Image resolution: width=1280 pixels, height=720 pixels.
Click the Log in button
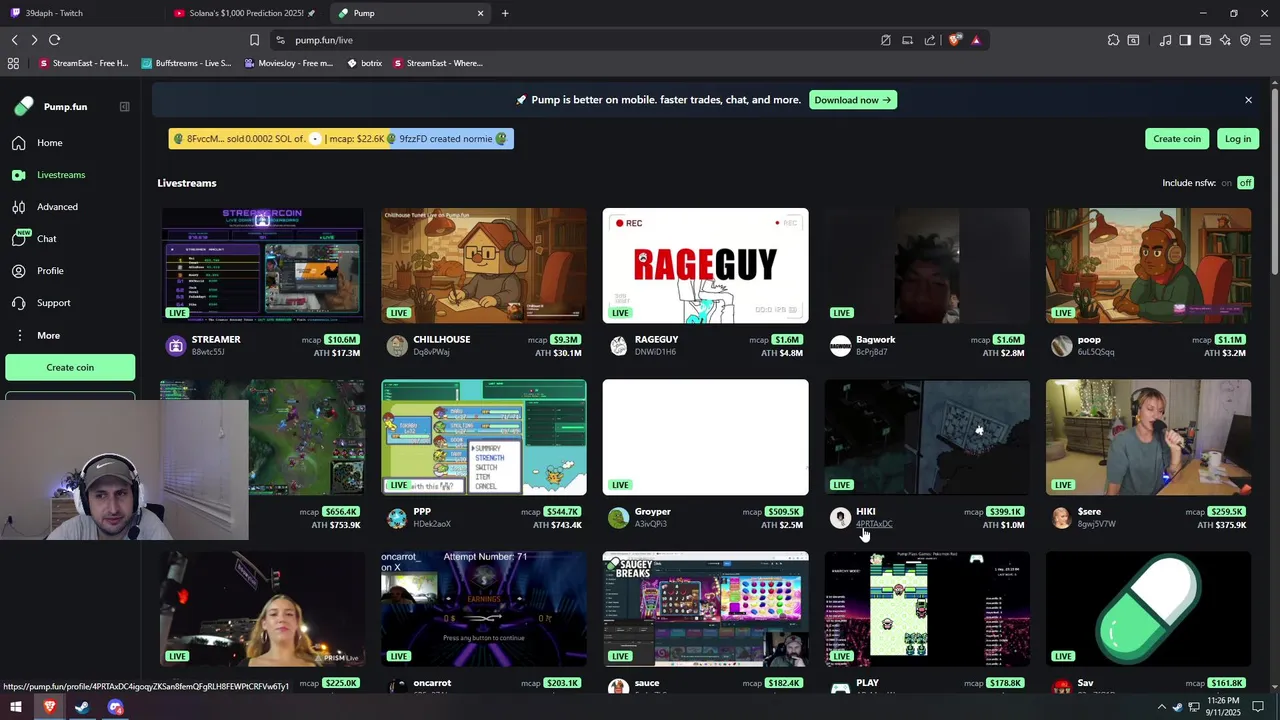coord(1238,139)
